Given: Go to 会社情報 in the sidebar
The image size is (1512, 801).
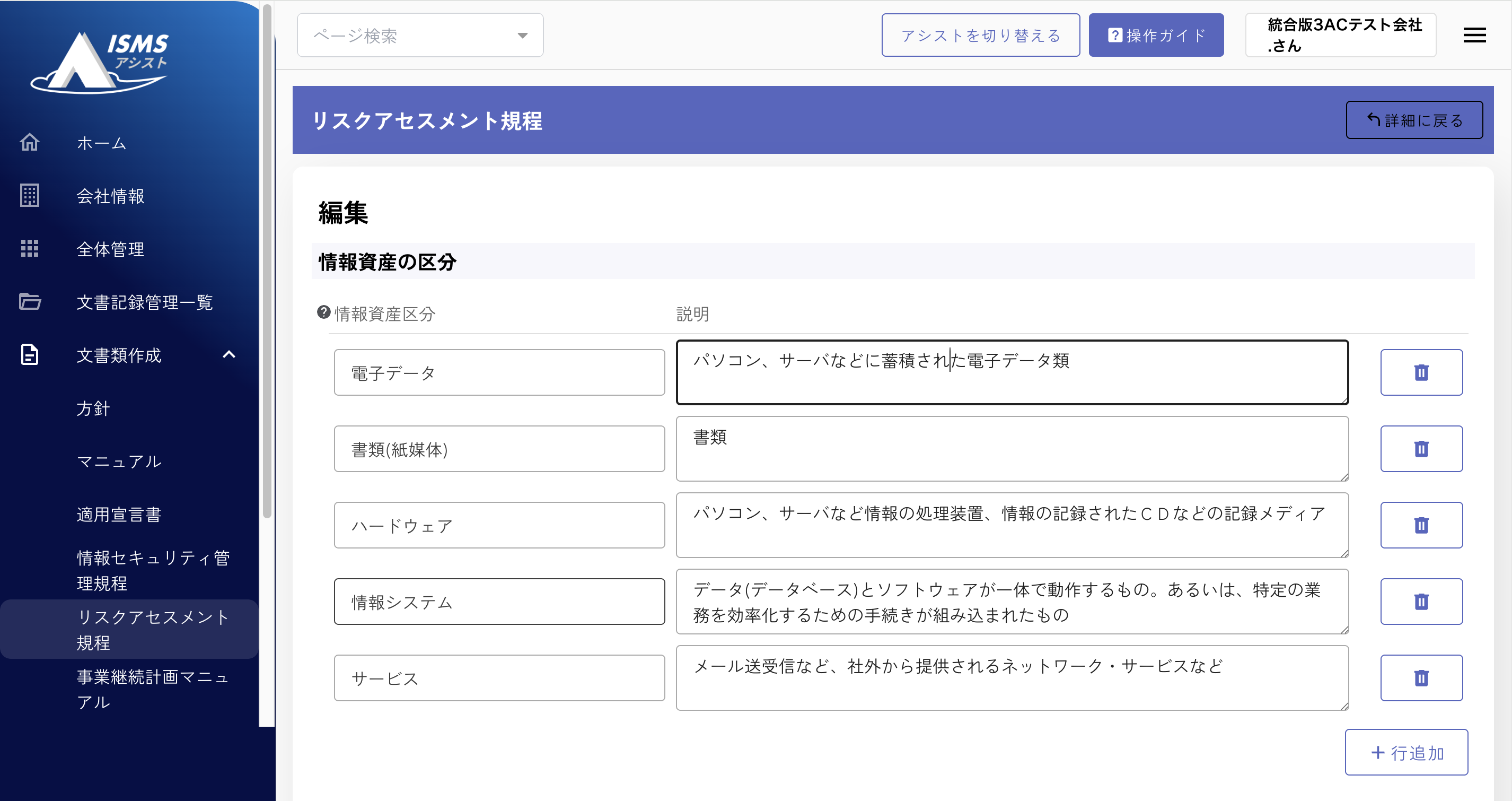Looking at the screenshot, I should 110,196.
